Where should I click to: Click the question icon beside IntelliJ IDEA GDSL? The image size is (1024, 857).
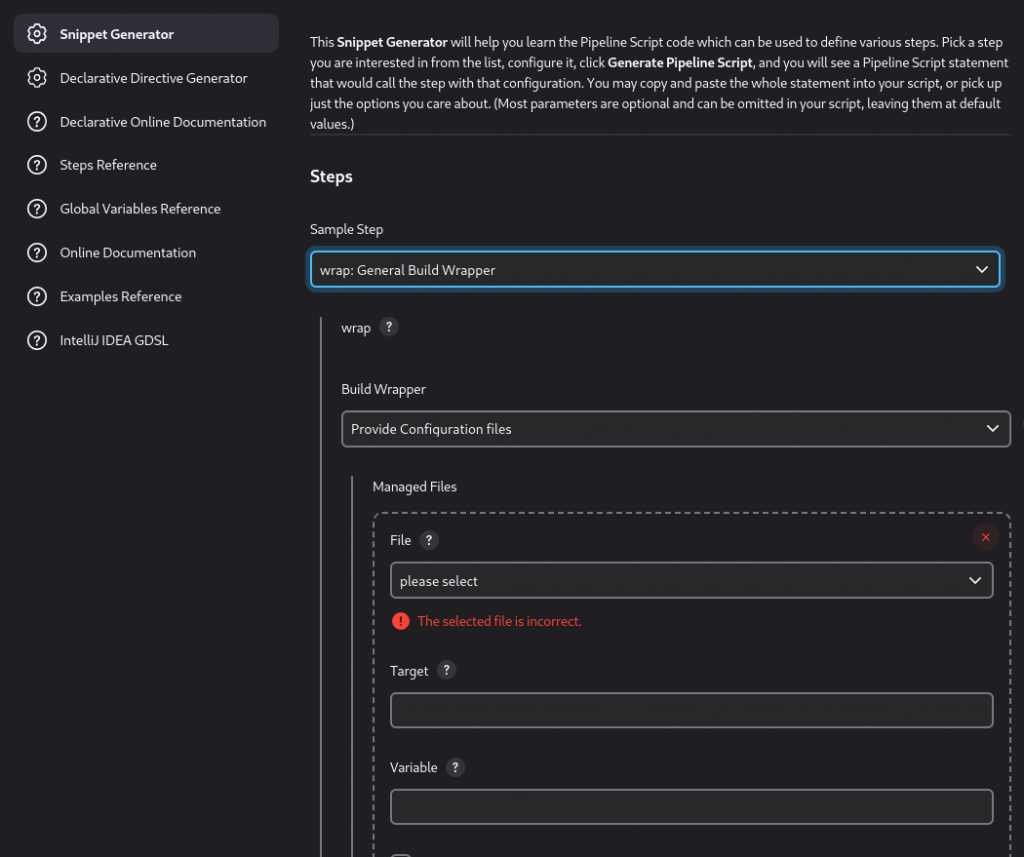(38, 340)
